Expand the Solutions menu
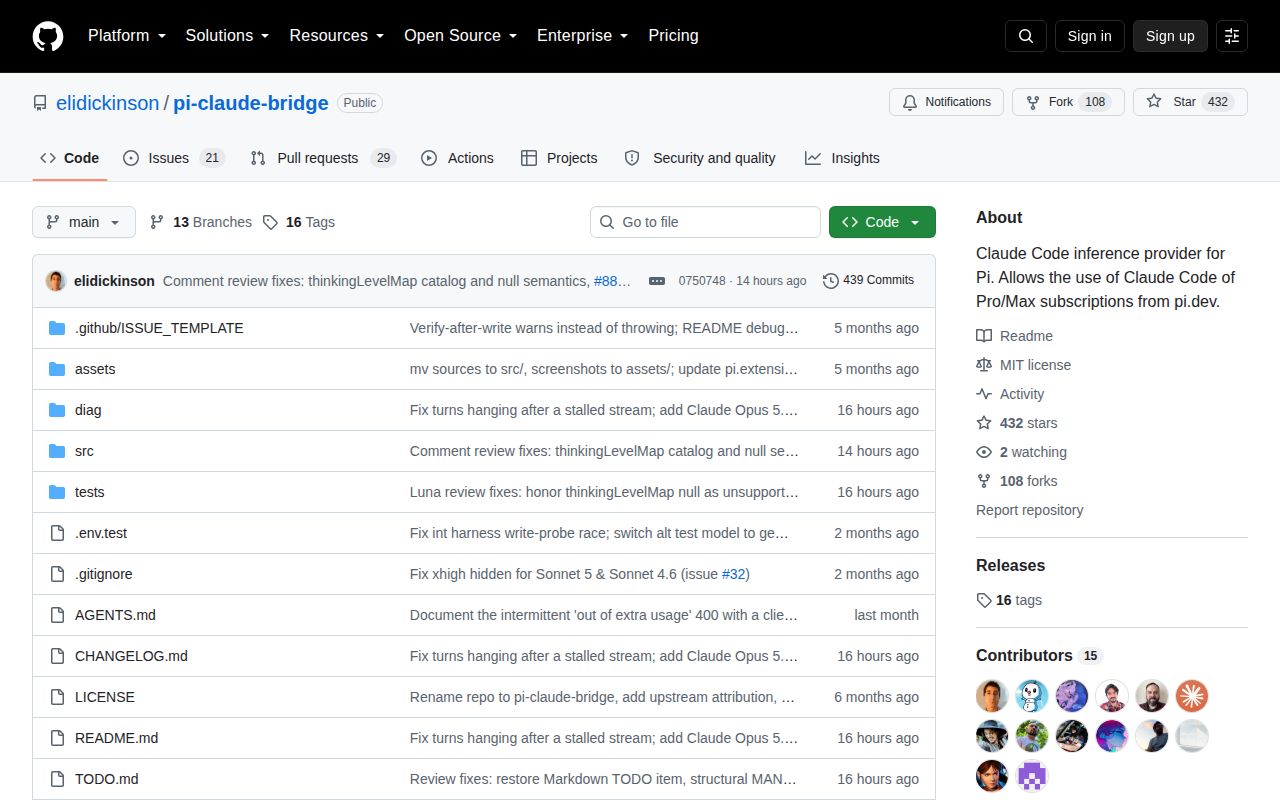Screen dimensions: 1280x800 tap(228, 36)
